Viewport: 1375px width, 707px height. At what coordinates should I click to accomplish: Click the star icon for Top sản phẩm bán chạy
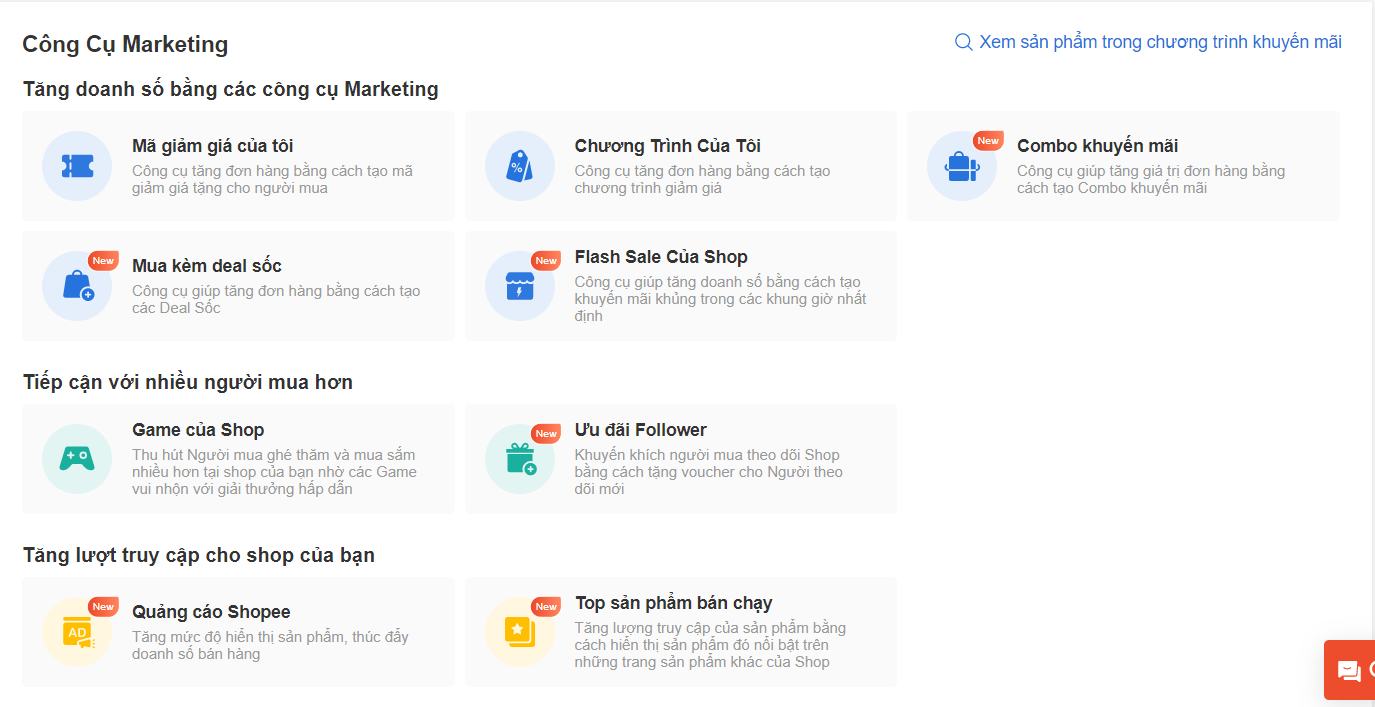point(519,632)
